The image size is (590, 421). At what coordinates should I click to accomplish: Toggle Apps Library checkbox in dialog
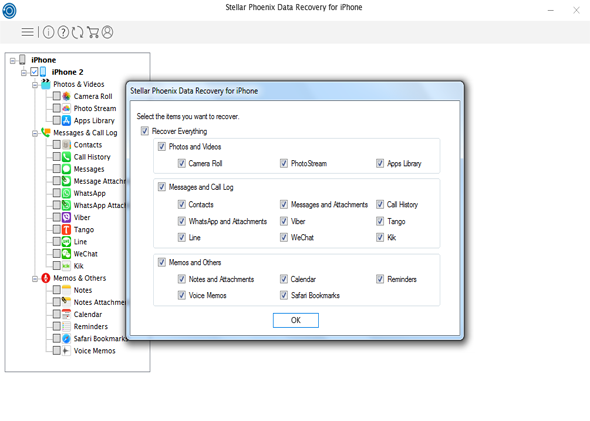click(x=380, y=163)
